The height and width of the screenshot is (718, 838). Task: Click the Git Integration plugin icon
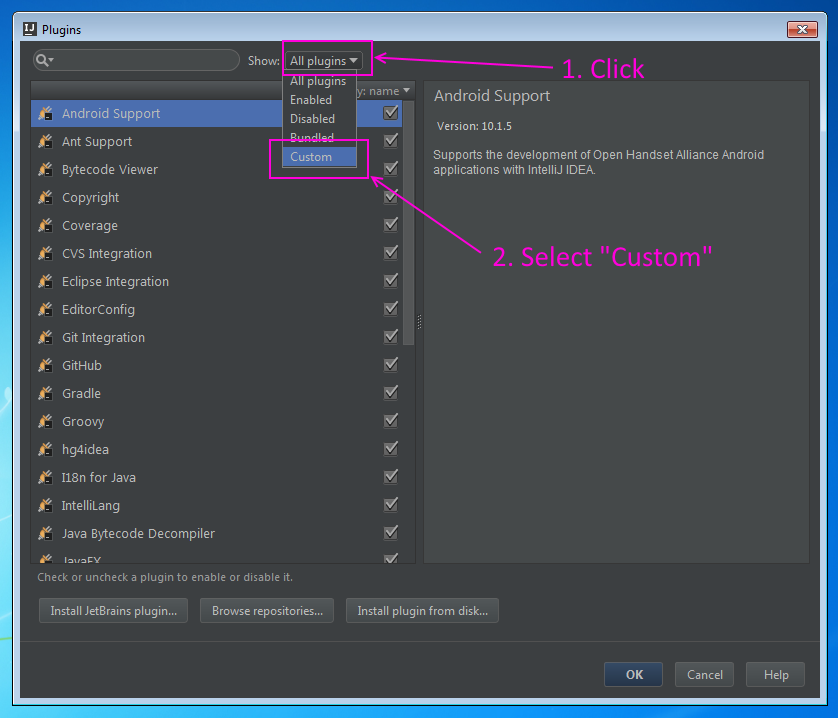pos(45,337)
